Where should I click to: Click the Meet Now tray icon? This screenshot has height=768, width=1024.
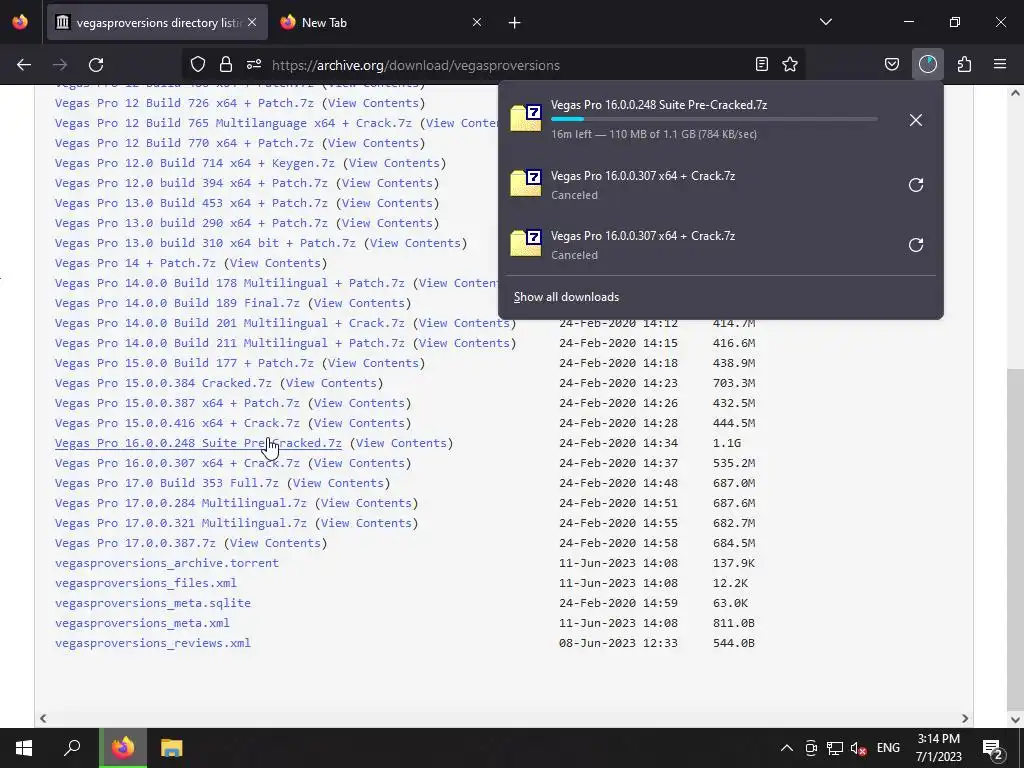pyautogui.click(x=811, y=748)
